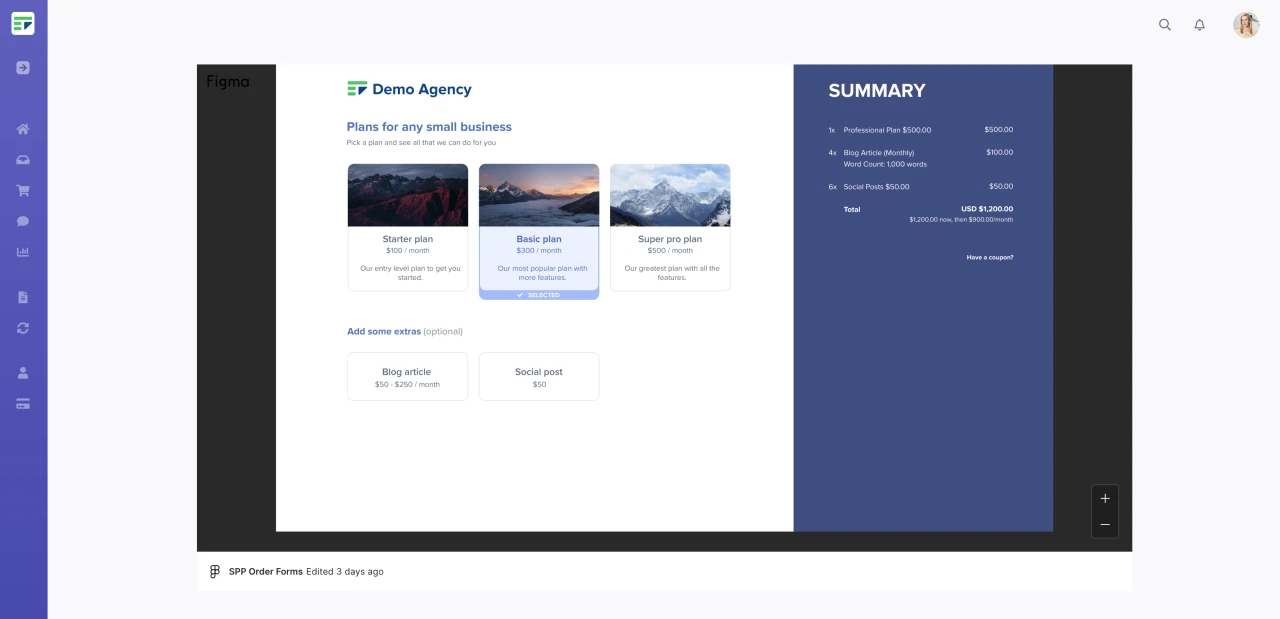The height and width of the screenshot is (619, 1280).
Task: Click Word Count: 1,000 words text
Action: [885, 164]
